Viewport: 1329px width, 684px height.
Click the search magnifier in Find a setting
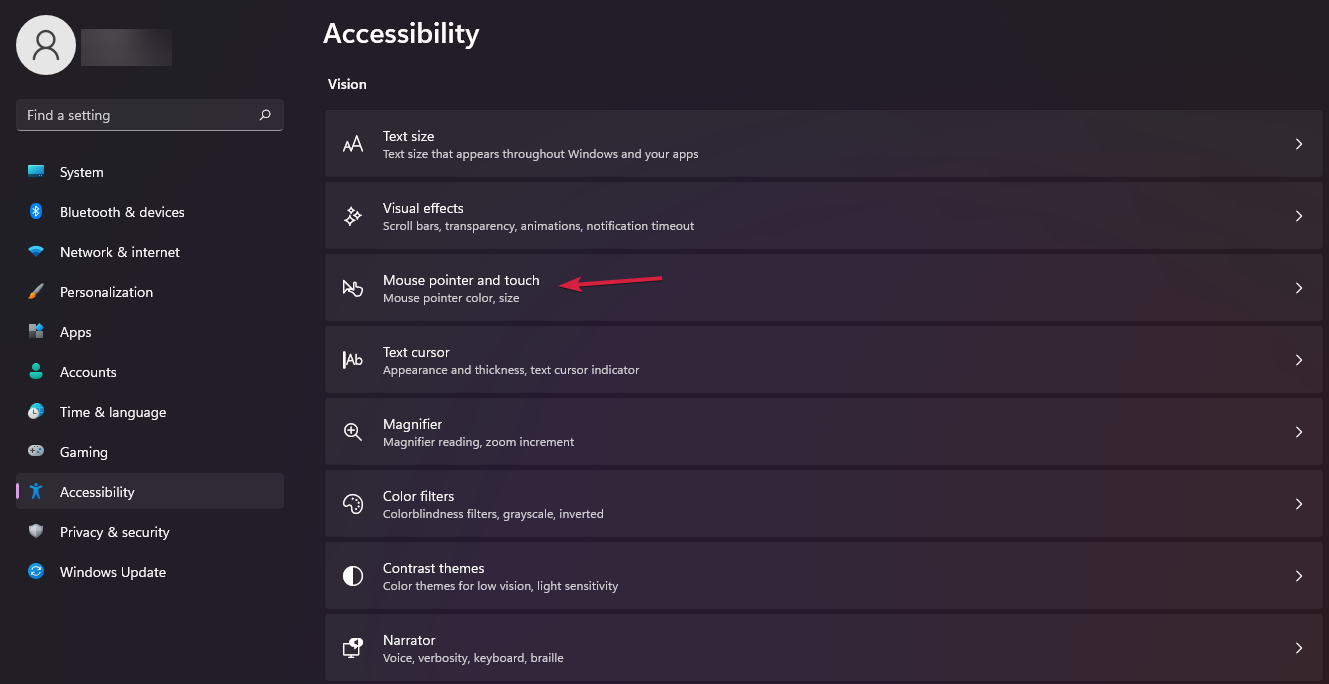pos(265,115)
